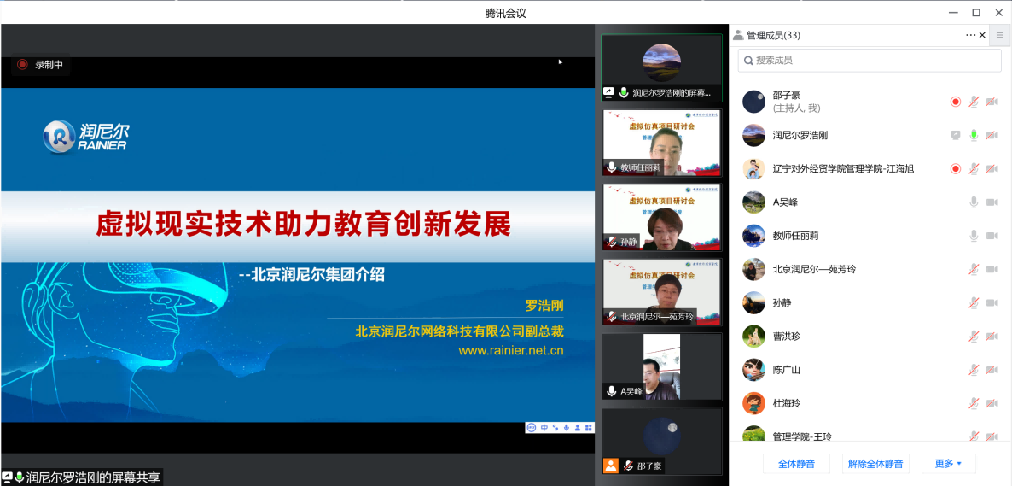The image size is (1012, 486).
Task: Click camera icon in 孙静 row
Action: 992,303
